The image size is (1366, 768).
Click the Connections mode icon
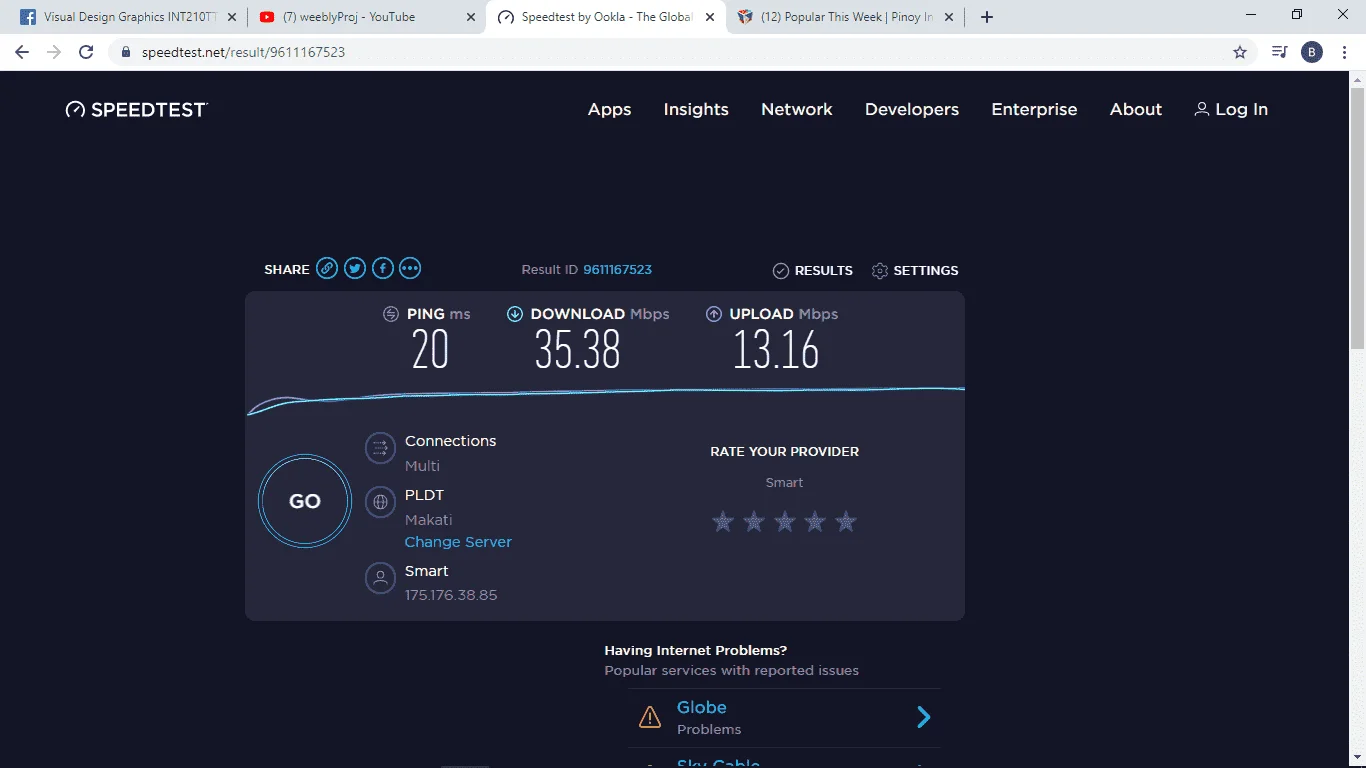(x=380, y=448)
